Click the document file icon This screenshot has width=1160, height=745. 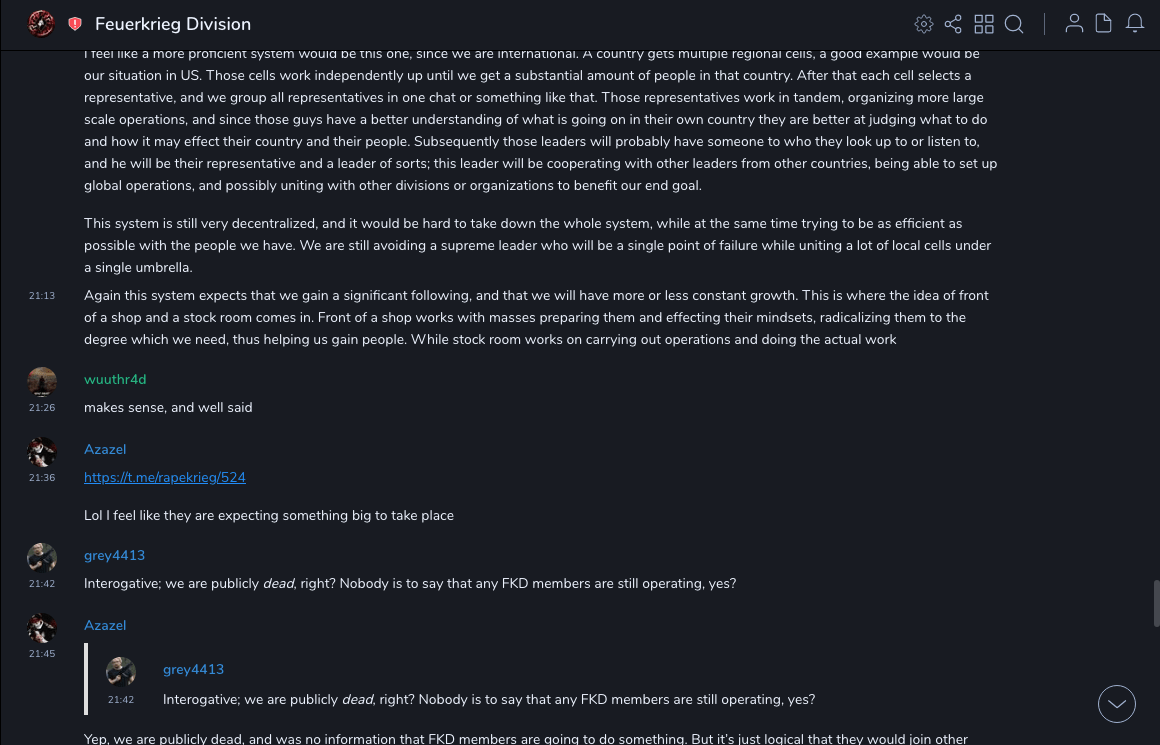(1104, 24)
